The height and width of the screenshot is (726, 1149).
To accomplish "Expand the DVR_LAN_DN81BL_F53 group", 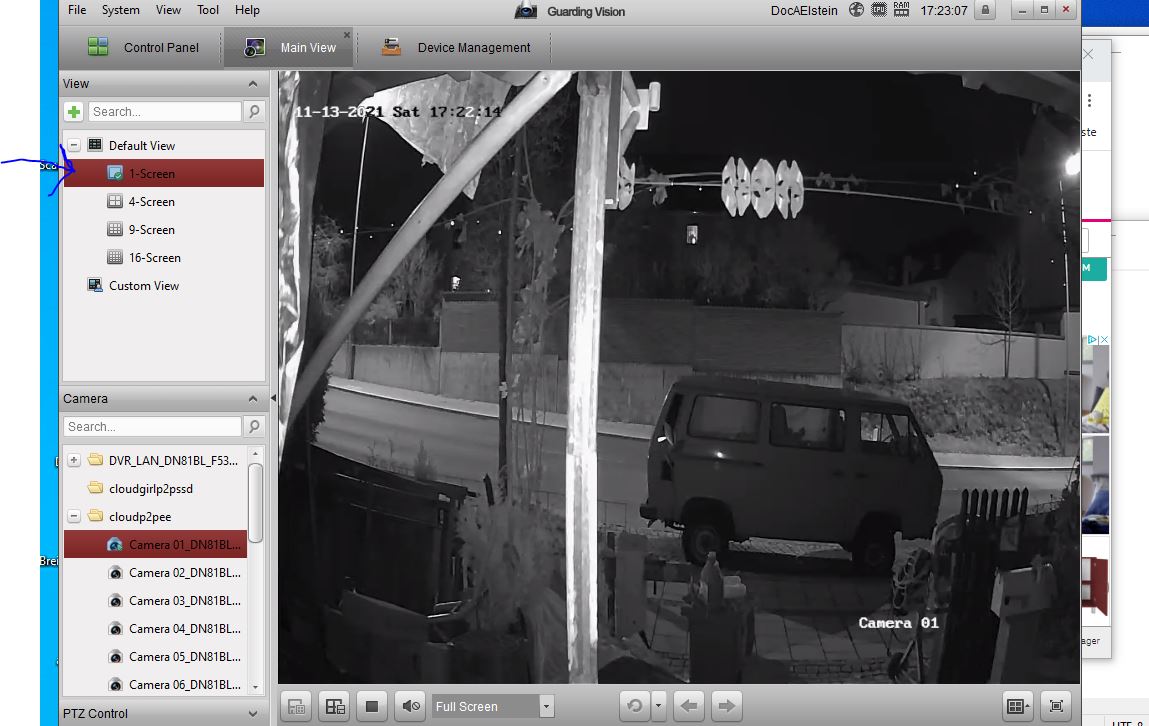I will pyautogui.click(x=74, y=460).
